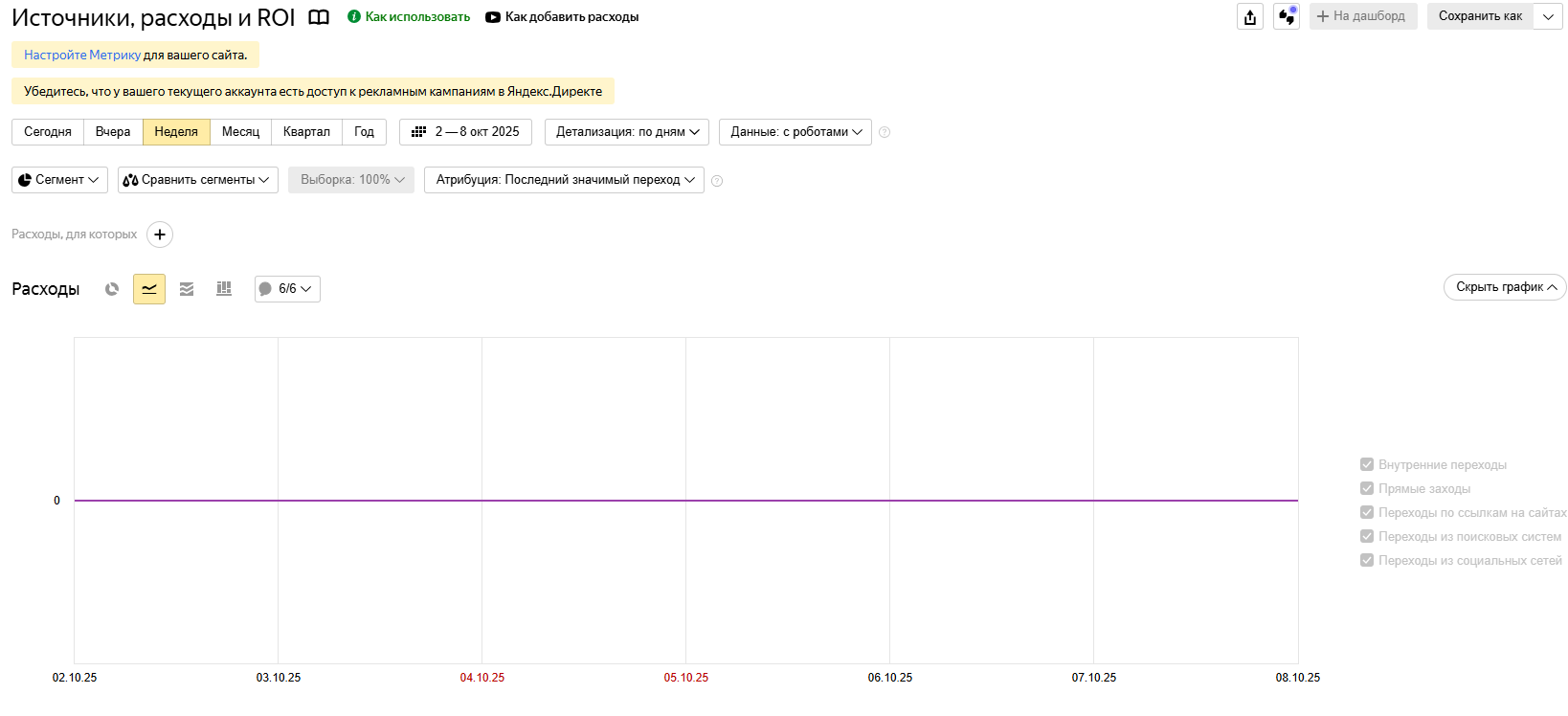Select the Квартал period tab
This screenshot has height=716, width=1568.
click(x=306, y=132)
